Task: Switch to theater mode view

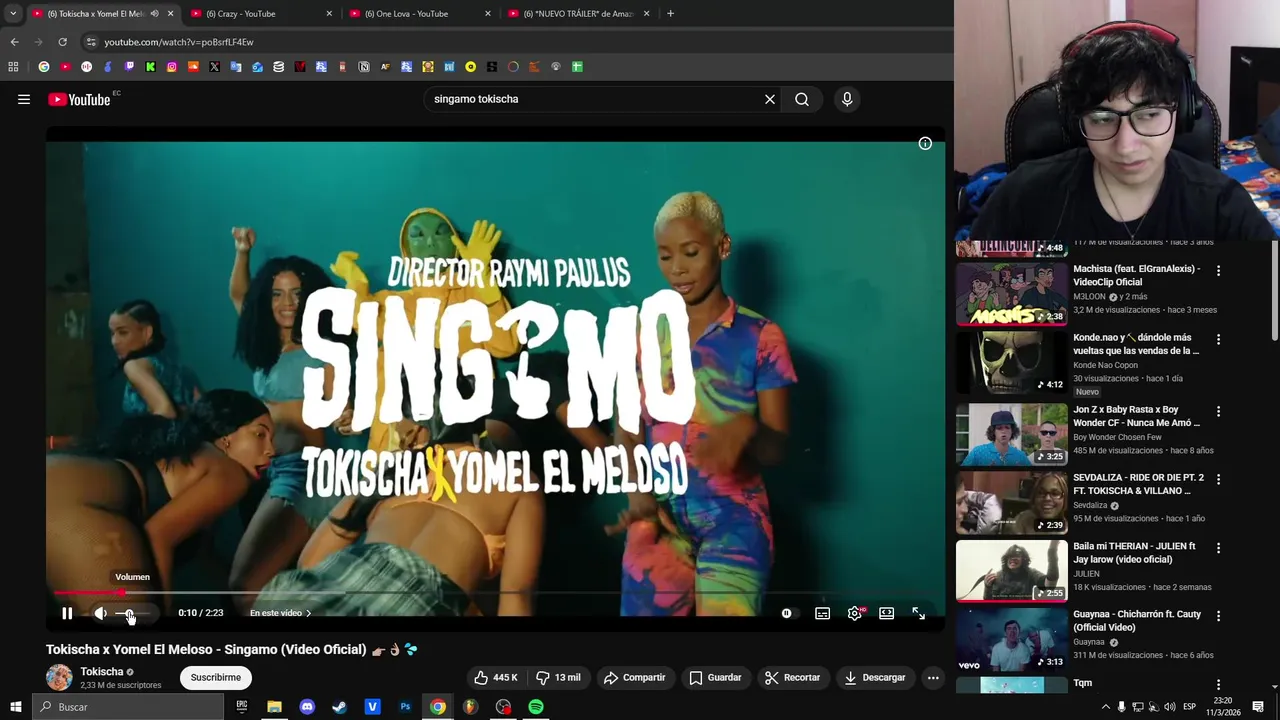Action: click(886, 613)
